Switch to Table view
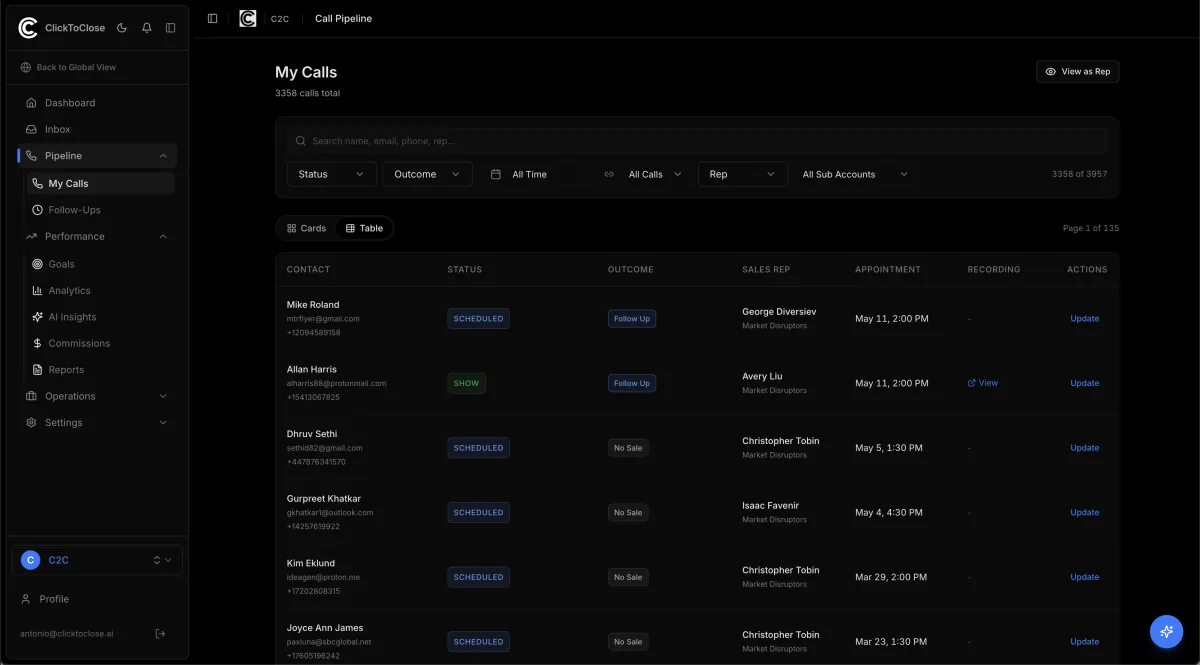The width and height of the screenshot is (1200, 665). pyautogui.click(x=364, y=228)
